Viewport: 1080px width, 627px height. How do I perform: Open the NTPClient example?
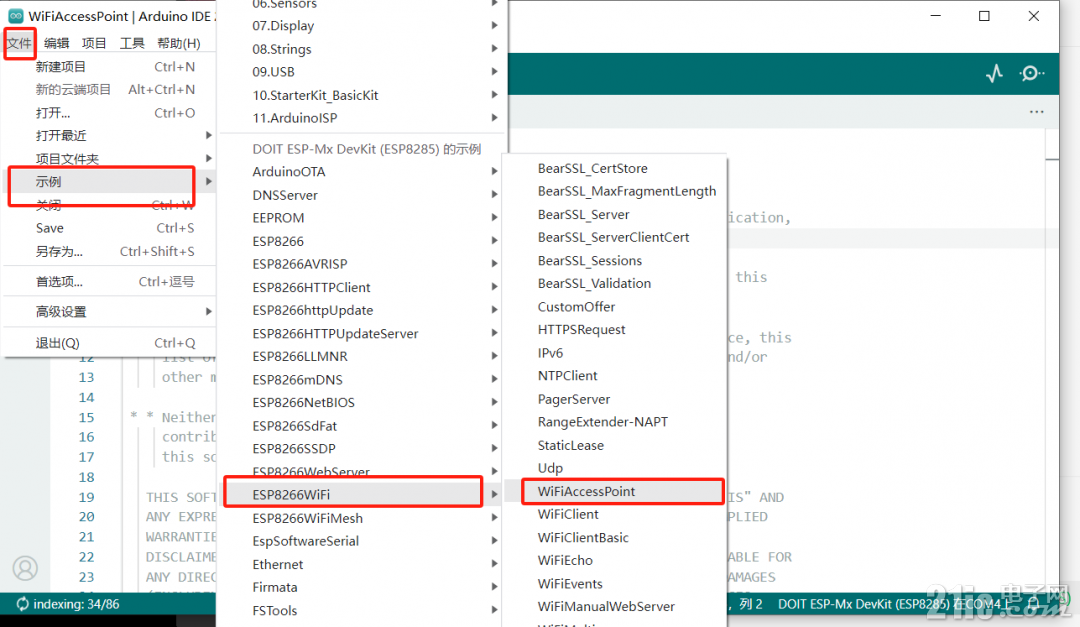[614, 376]
